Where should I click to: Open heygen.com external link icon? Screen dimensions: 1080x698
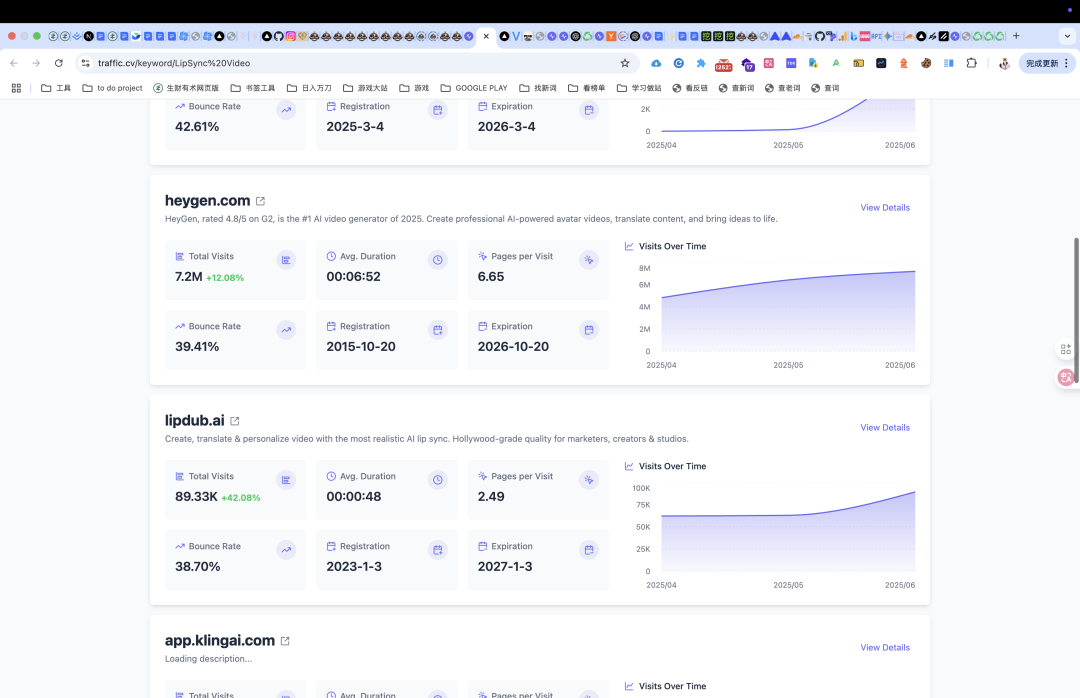260,201
